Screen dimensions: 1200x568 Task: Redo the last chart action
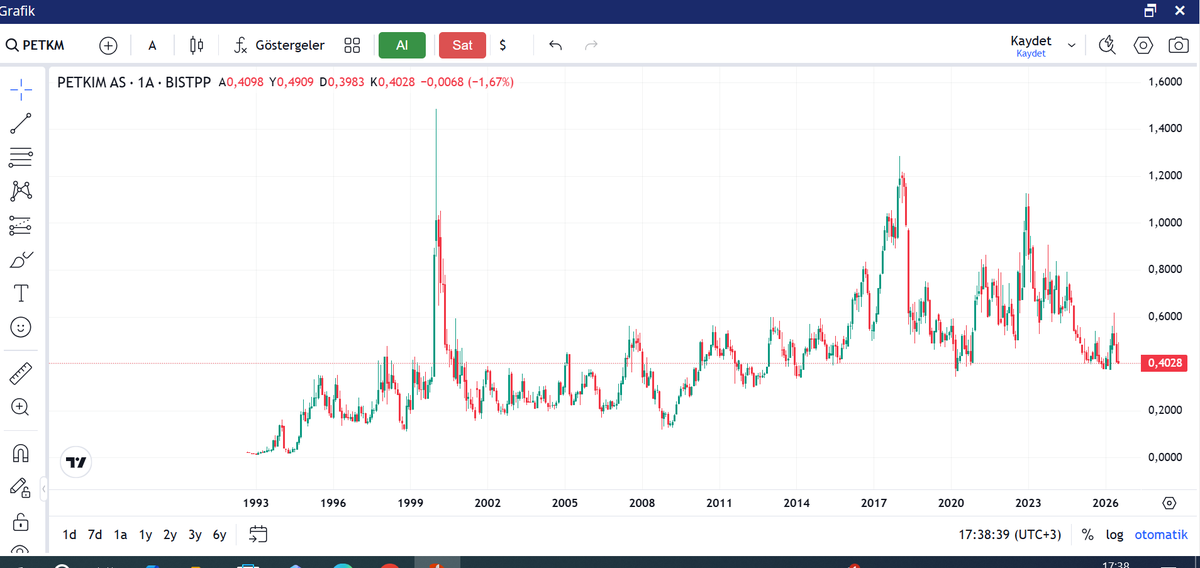point(591,45)
